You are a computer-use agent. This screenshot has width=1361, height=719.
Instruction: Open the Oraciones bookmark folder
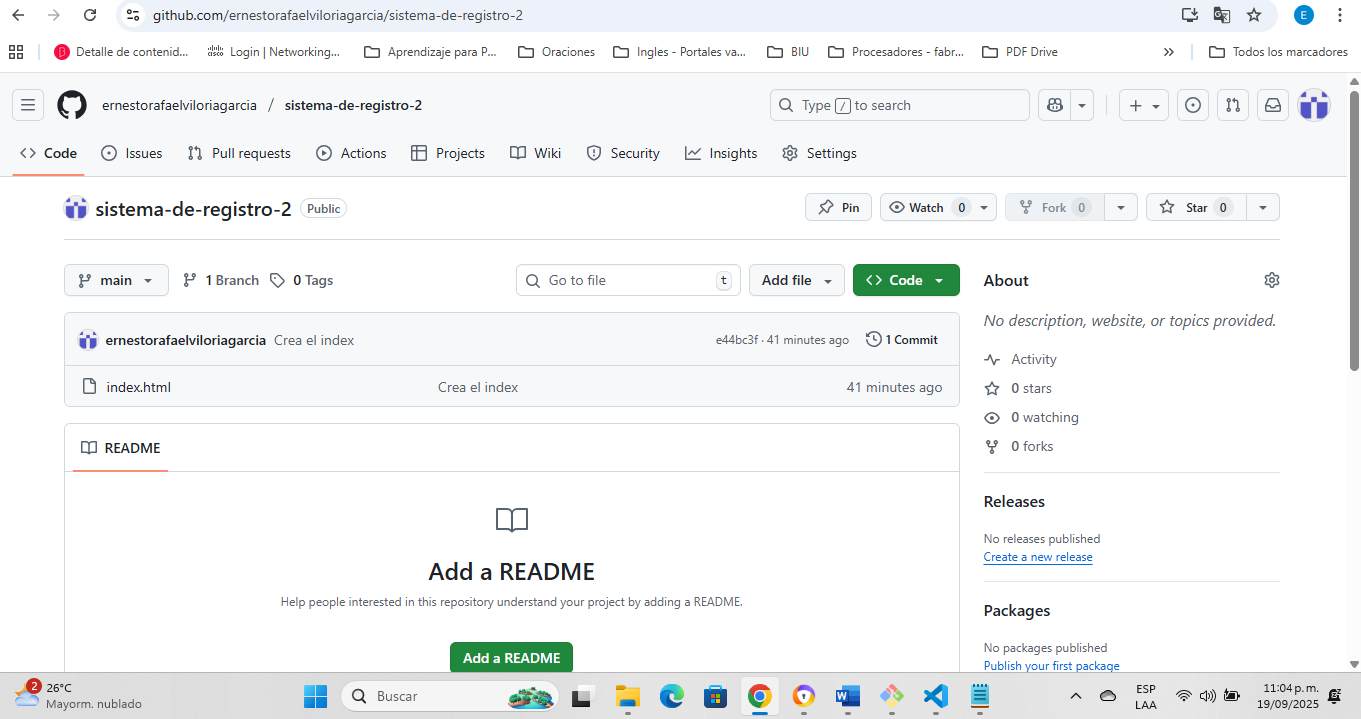(556, 52)
